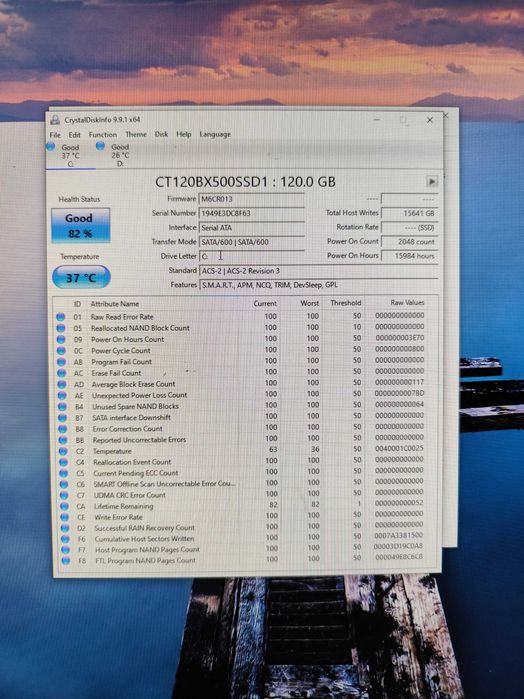
Task: Click status icon for Unexpected Power Loss Count
Action: coord(62,395)
